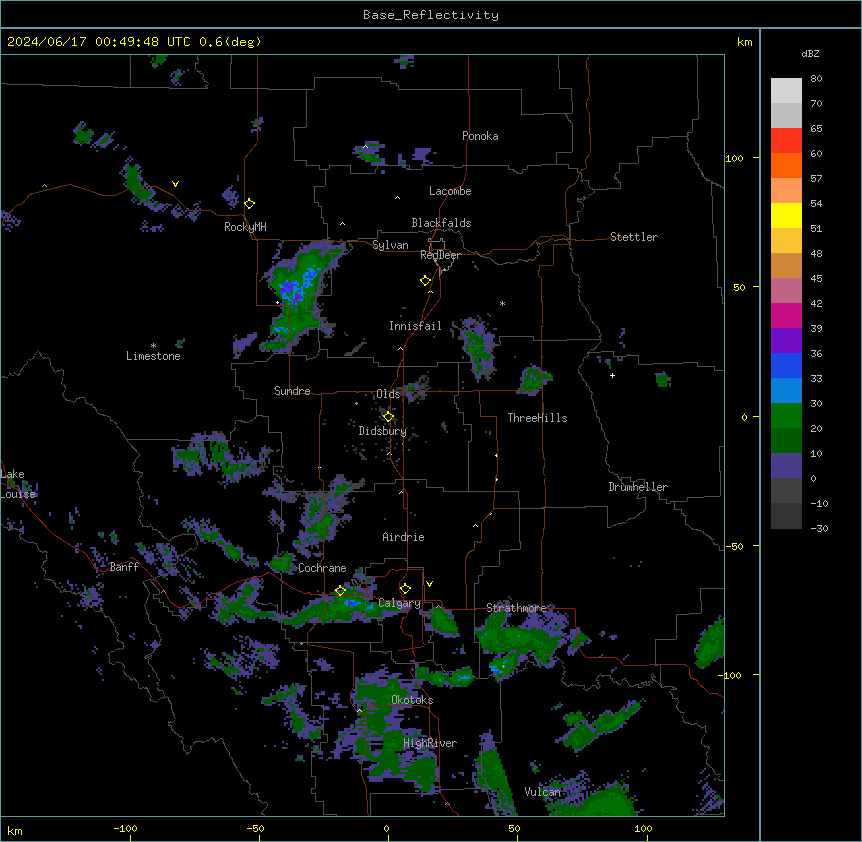Click the Ponoka map label
The height and width of the screenshot is (842, 862).
coord(480,136)
